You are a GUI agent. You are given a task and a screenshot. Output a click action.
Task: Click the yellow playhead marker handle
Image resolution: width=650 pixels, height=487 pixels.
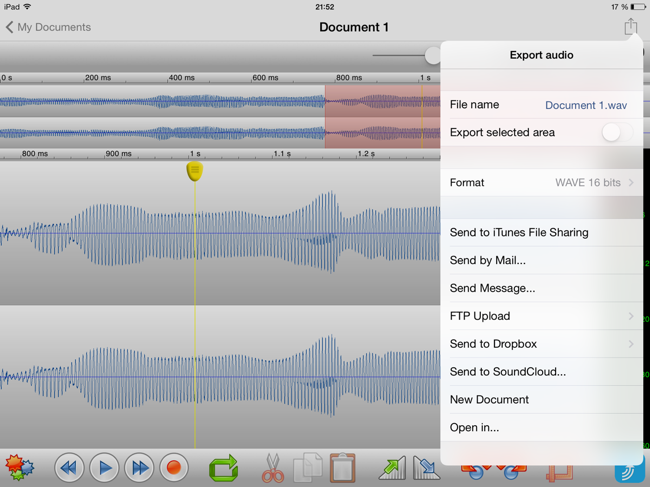tap(195, 172)
